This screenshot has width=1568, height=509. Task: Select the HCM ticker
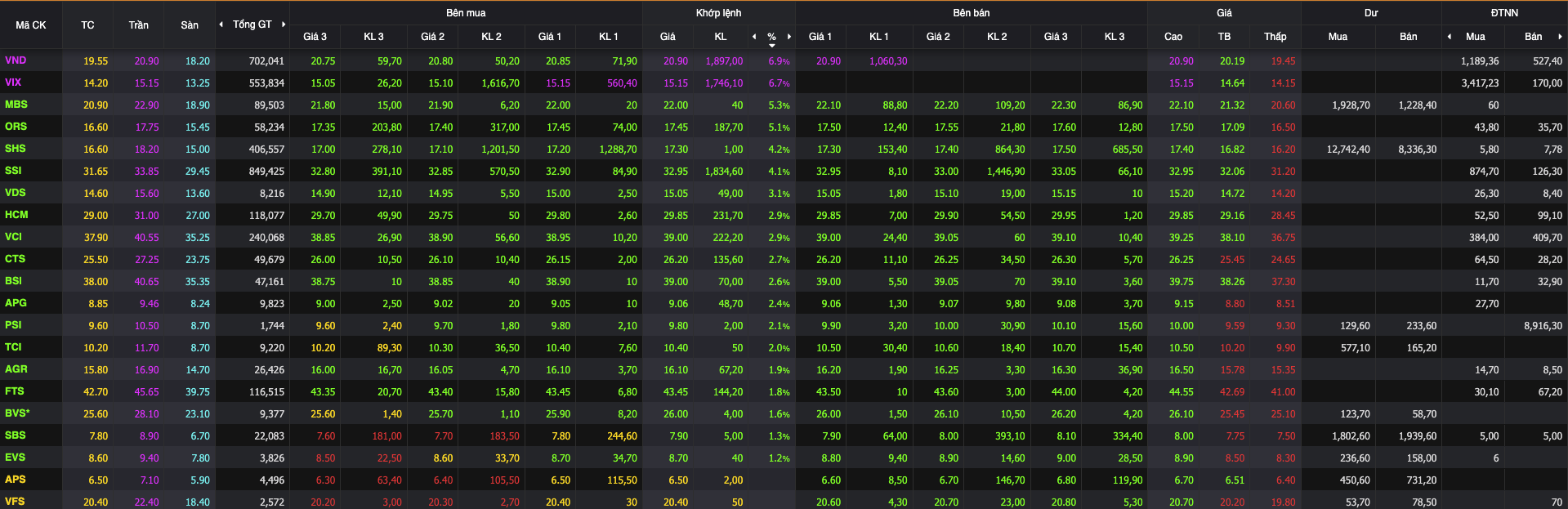(16, 215)
